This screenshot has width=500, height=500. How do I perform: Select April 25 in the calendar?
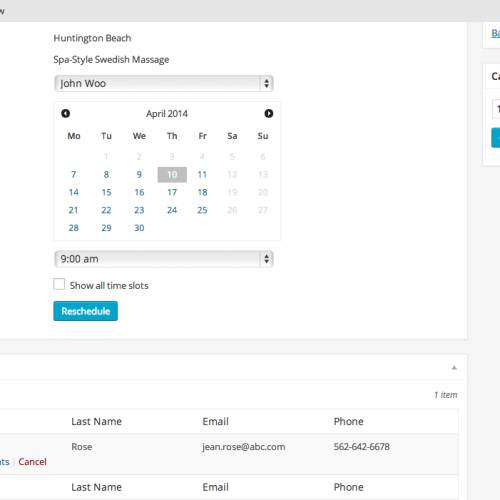click(x=202, y=210)
